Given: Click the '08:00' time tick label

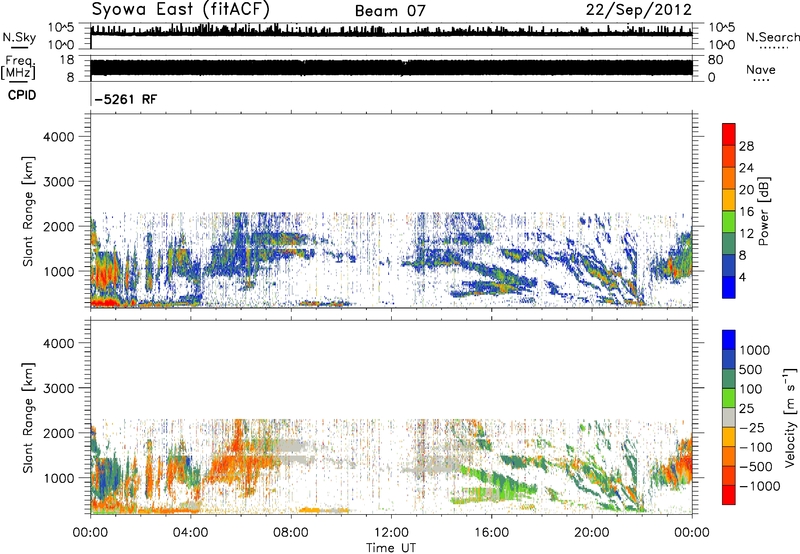Looking at the screenshot, I should pos(291,533).
